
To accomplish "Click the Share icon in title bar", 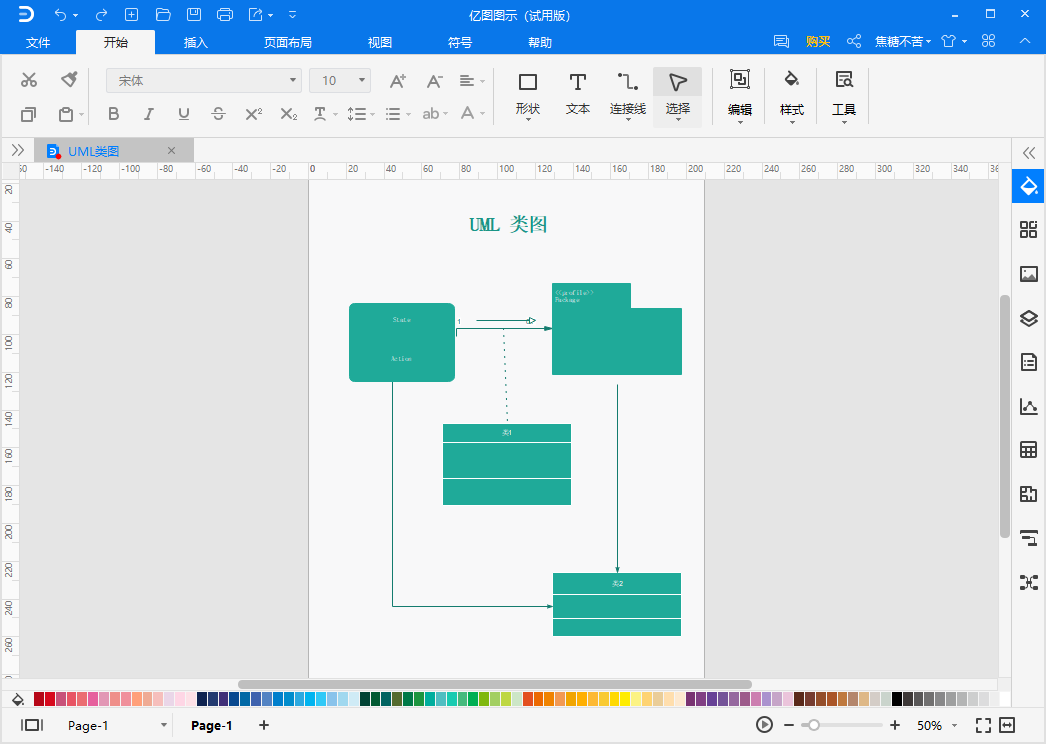I will coord(854,41).
